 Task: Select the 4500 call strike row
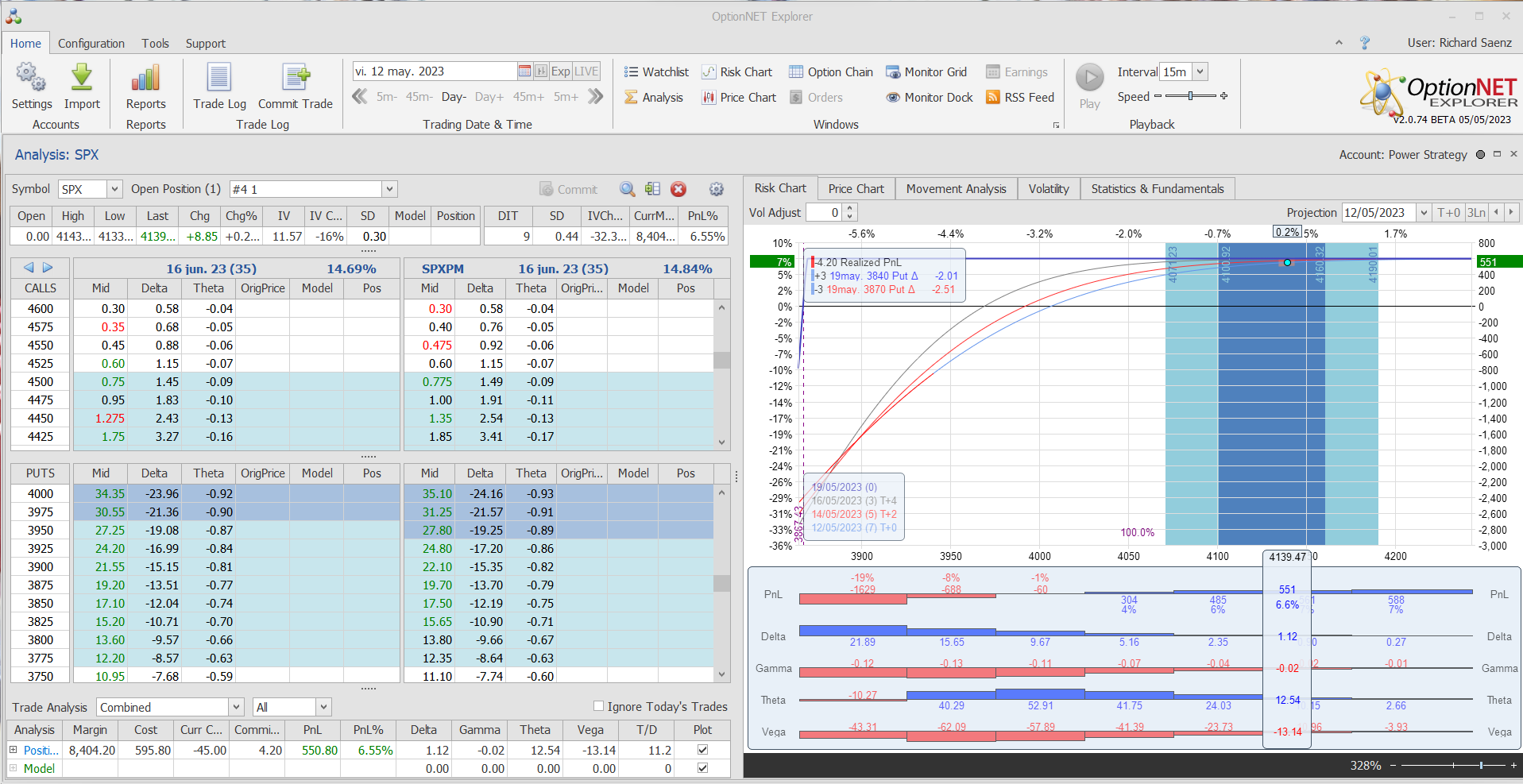(x=41, y=382)
